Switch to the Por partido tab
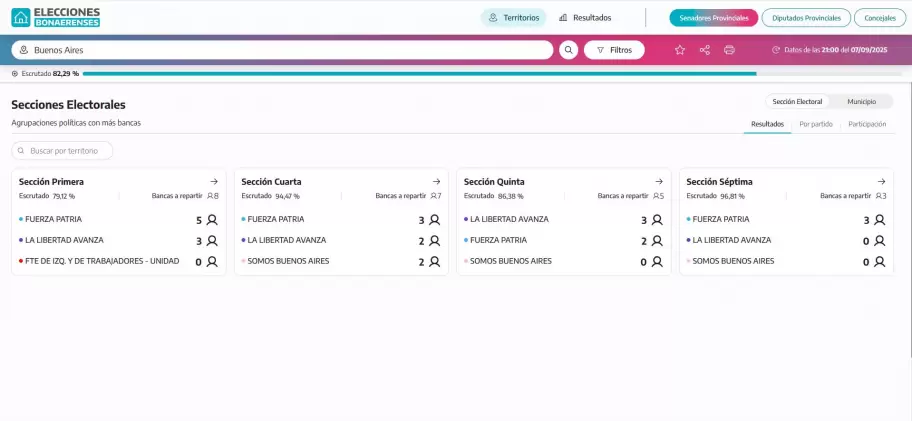This screenshot has height=421, width=912. tap(816, 124)
